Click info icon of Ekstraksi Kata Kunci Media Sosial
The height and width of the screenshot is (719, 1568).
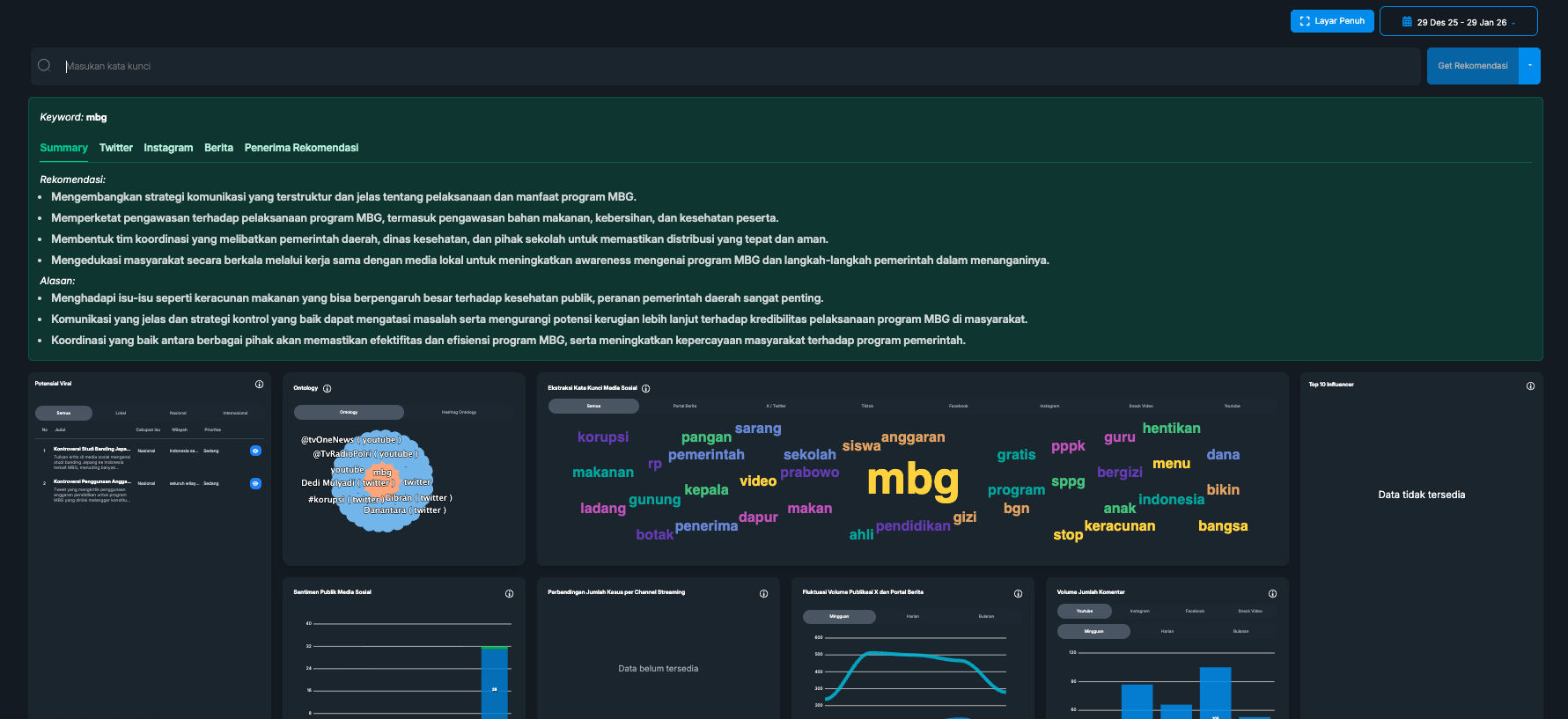(645, 389)
